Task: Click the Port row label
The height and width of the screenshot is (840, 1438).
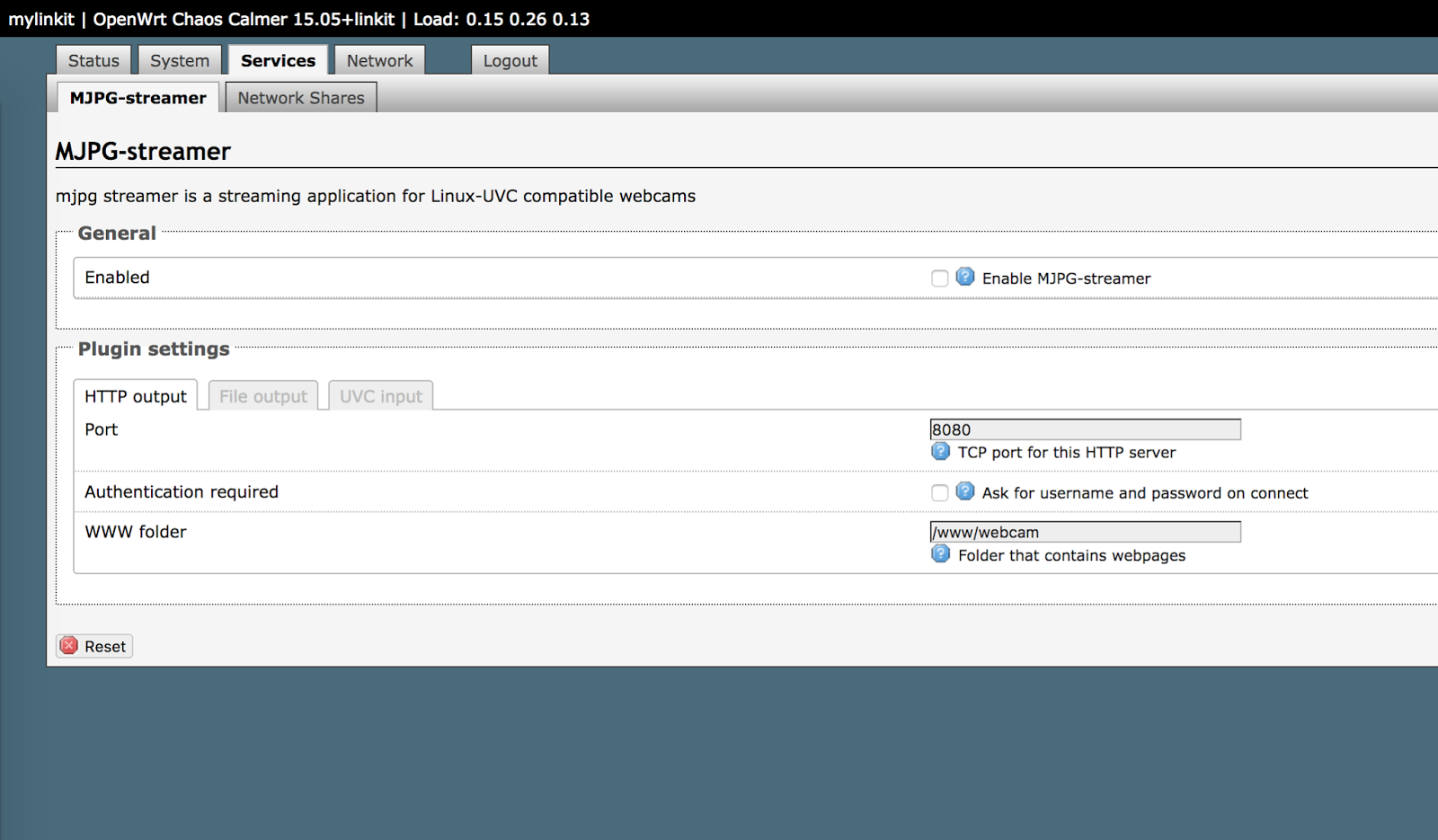Action: pos(102,429)
